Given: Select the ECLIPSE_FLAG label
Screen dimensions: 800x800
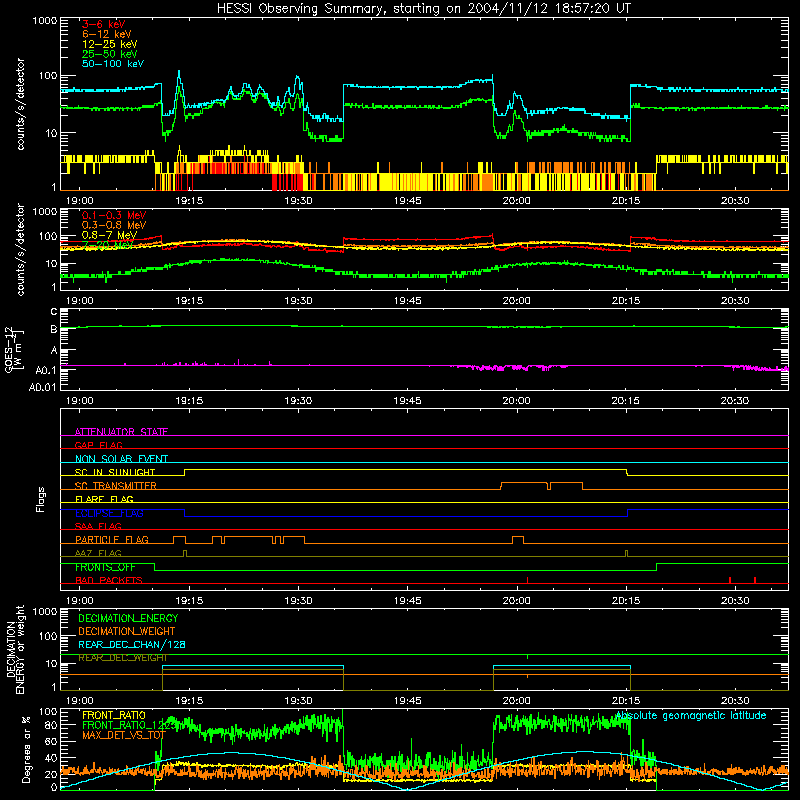Looking at the screenshot, I should (109, 513).
